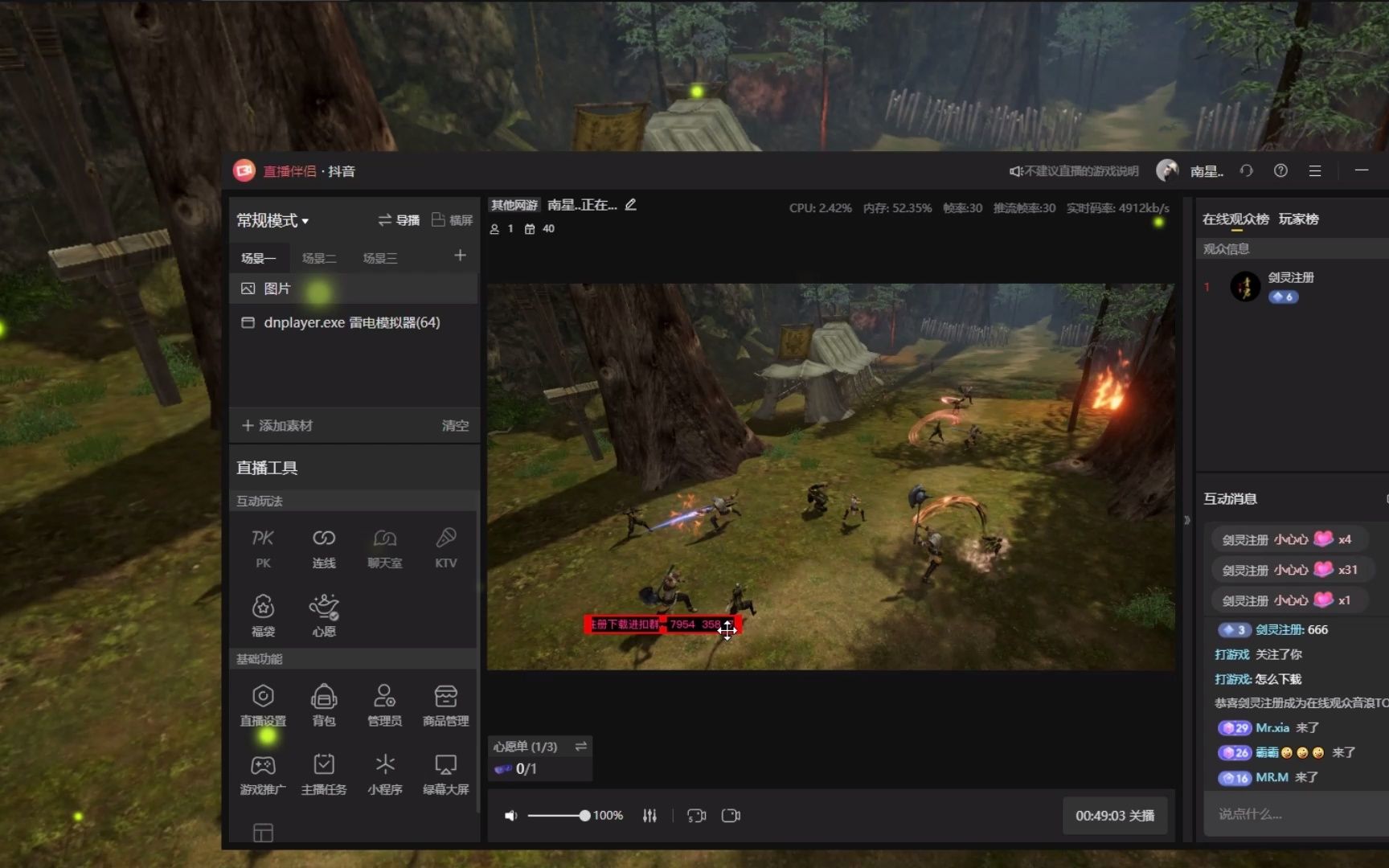The width and height of the screenshot is (1389, 868).
Task: Edit stream title with pencil icon
Action: pyautogui.click(x=631, y=205)
